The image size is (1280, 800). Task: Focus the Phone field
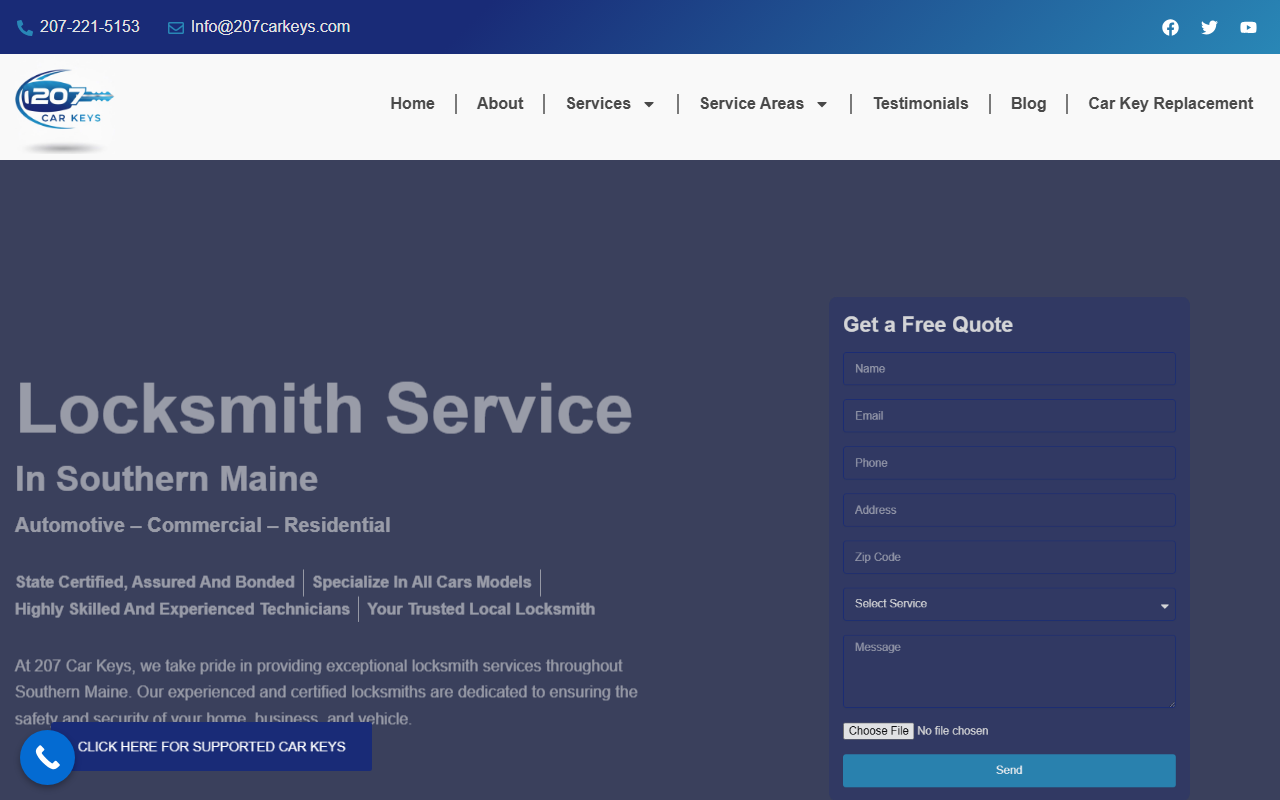1009,463
